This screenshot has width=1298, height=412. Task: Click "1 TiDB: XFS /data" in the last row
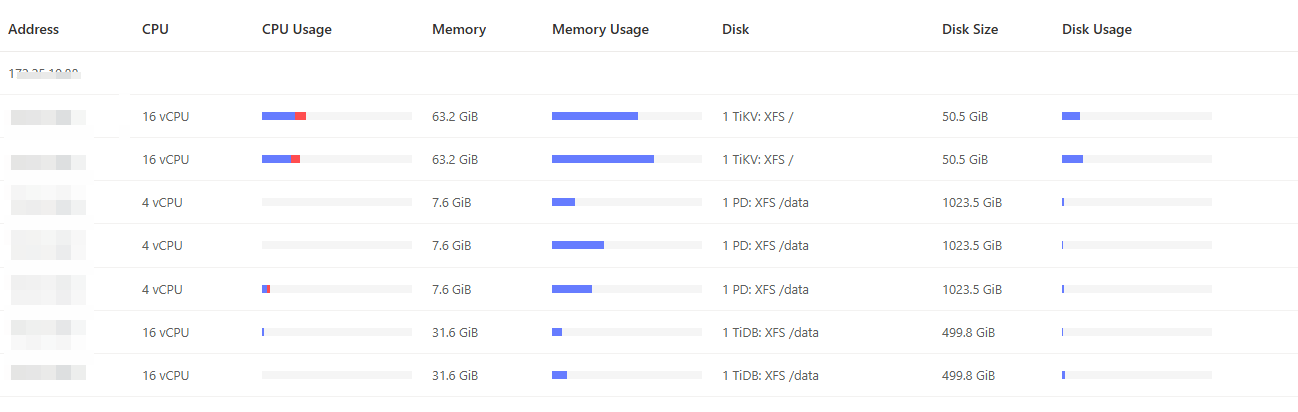(x=770, y=376)
